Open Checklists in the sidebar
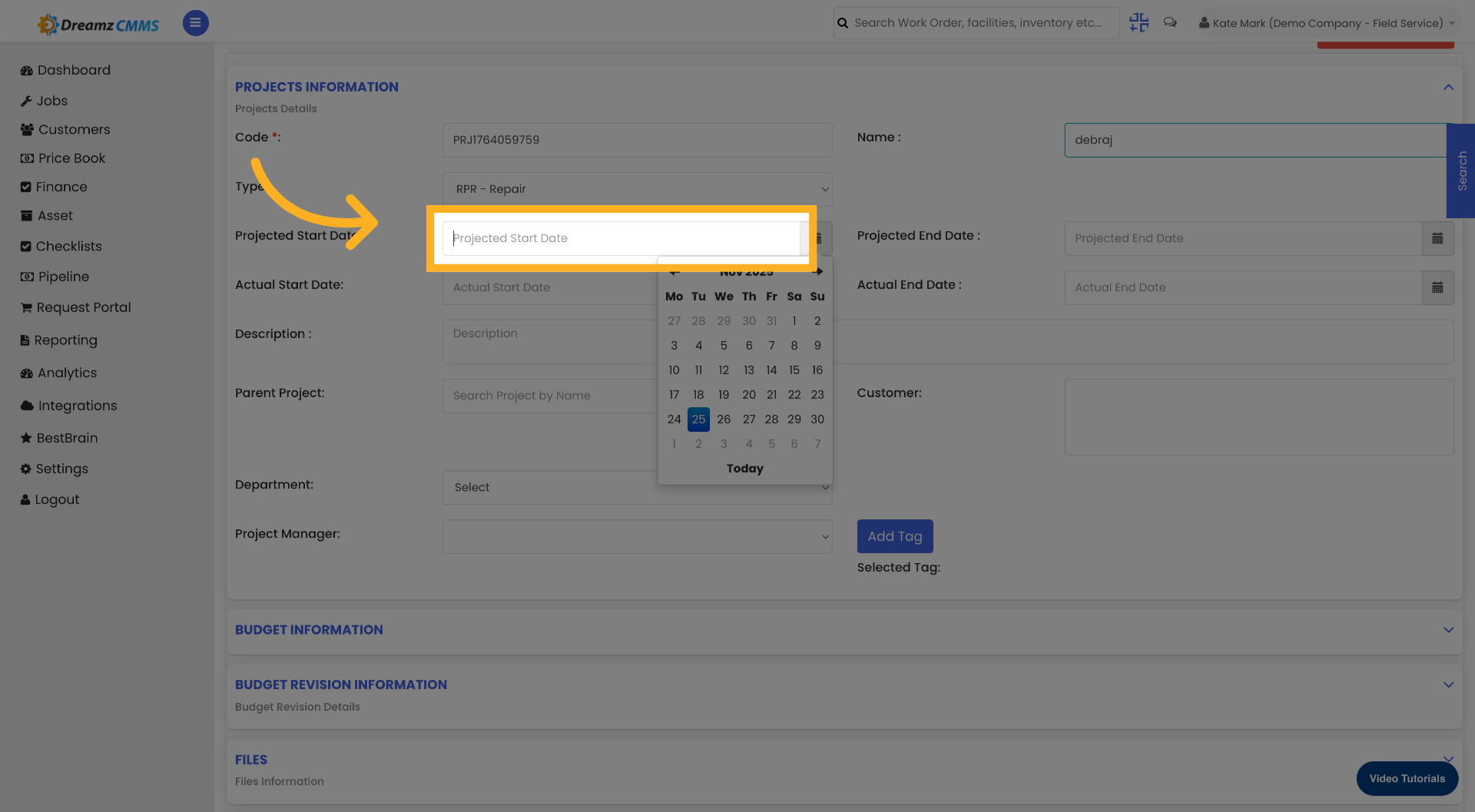Viewport: 1475px width, 812px height. (x=61, y=246)
